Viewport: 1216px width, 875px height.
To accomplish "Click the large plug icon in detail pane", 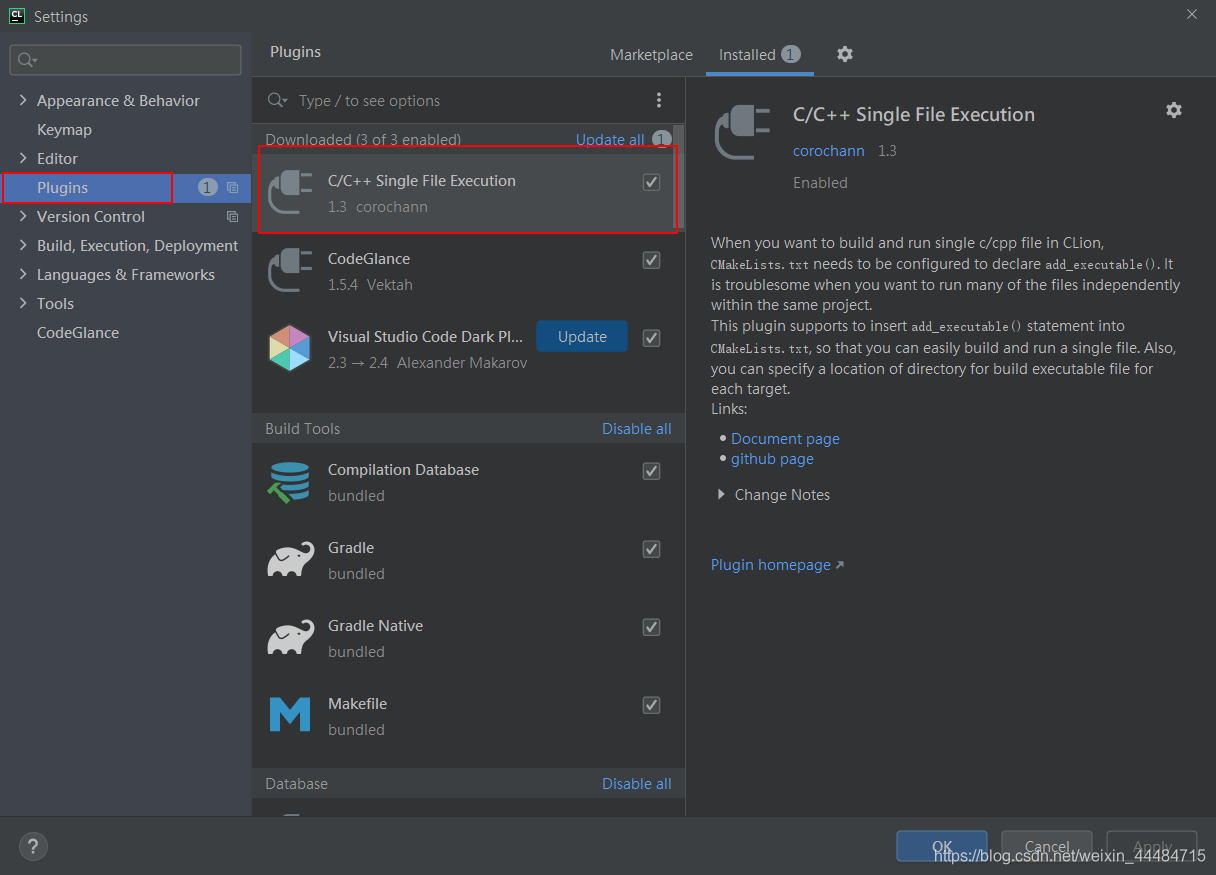I will pos(743,133).
